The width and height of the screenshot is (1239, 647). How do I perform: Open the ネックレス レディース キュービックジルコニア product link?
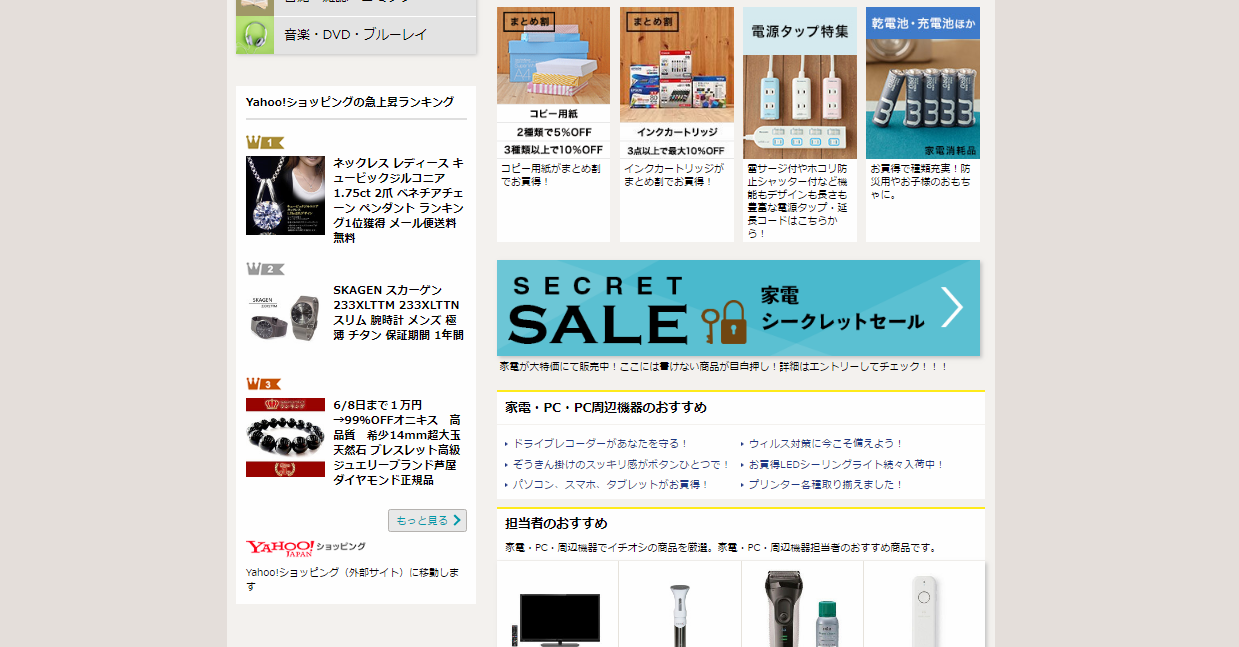(x=398, y=200)
